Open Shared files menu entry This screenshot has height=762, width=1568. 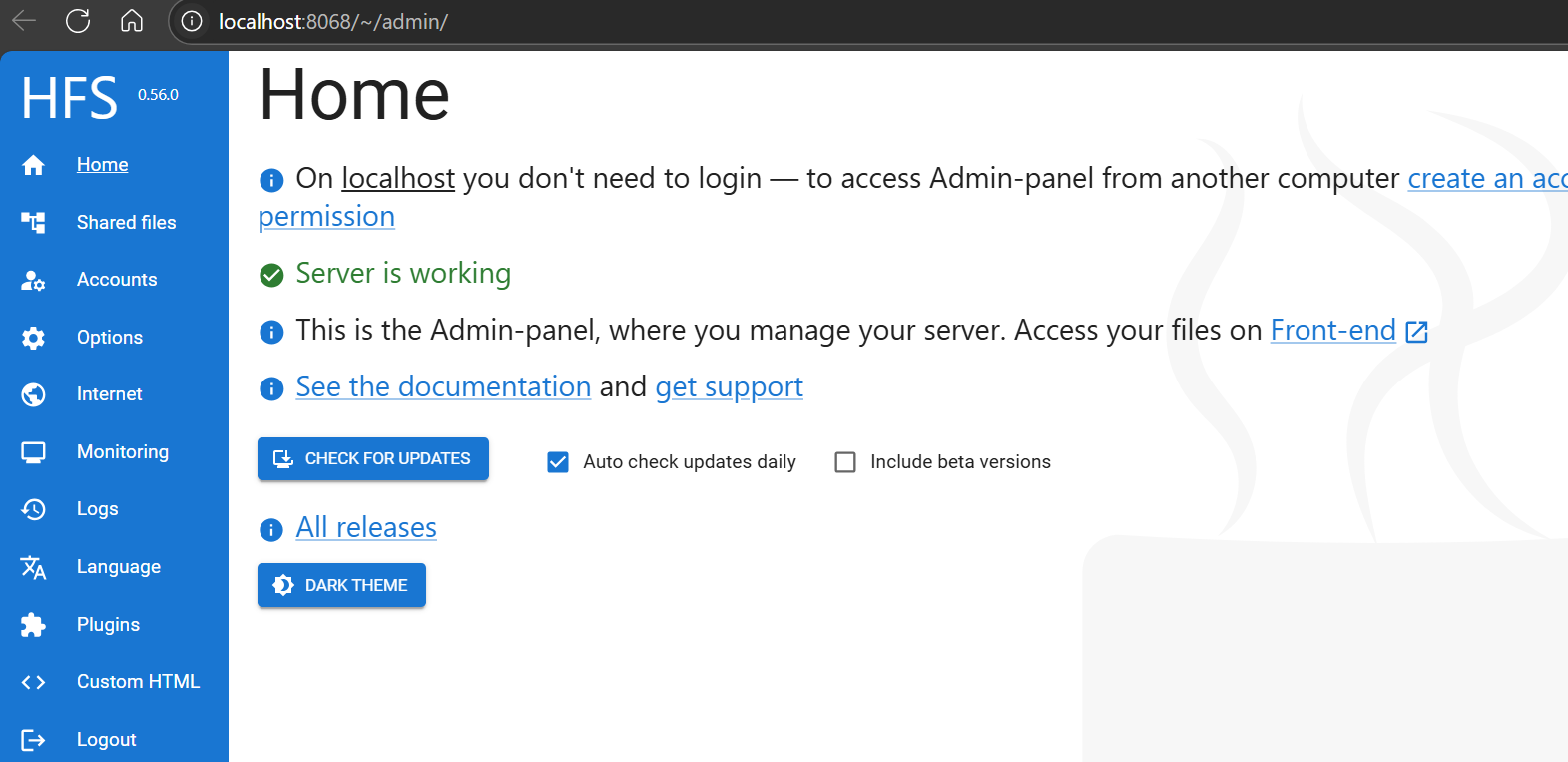pos(126,222)
